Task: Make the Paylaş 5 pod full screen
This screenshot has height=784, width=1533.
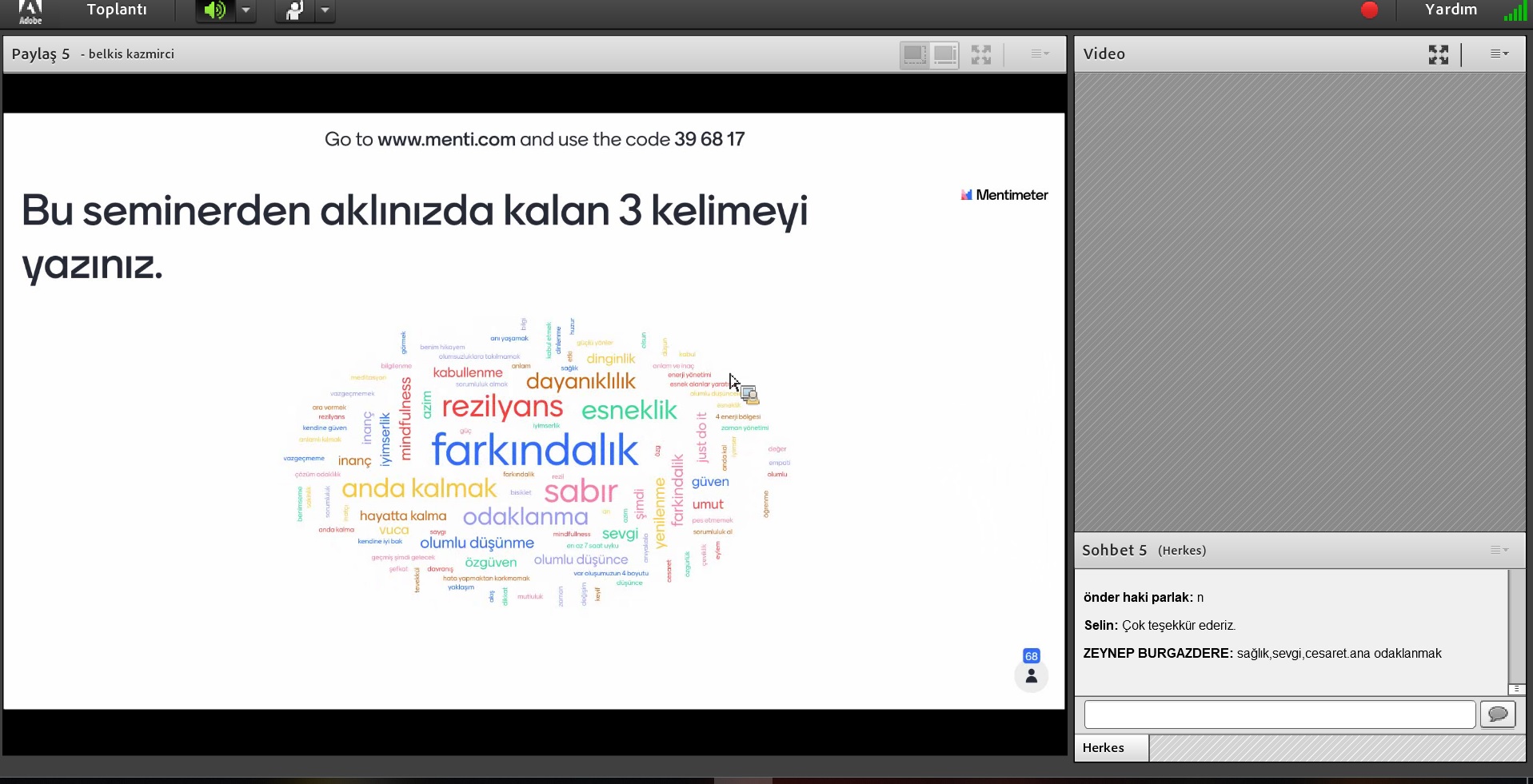Action: [x=981, y=54]
